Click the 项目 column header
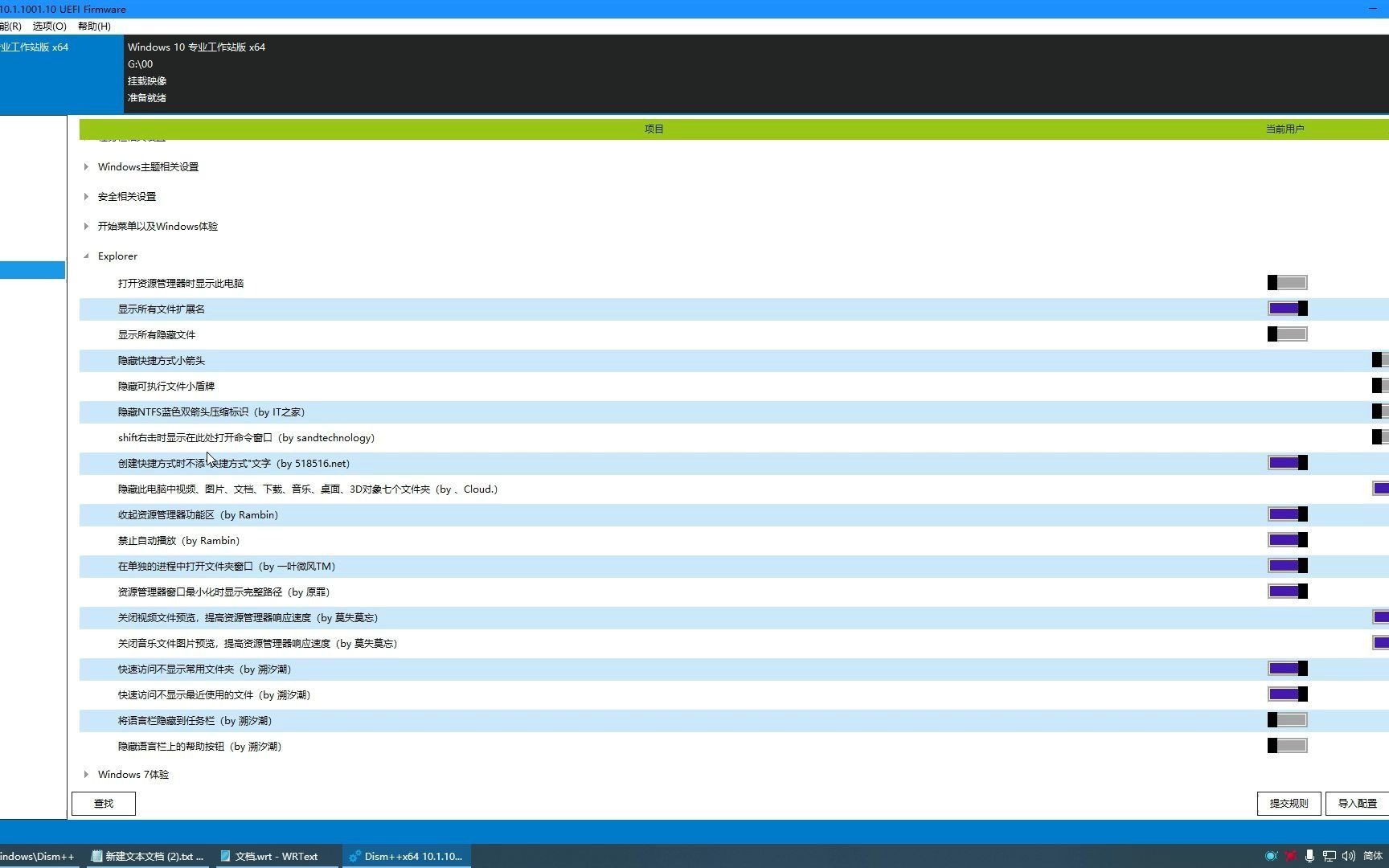The height and width of the screenshot is (868, 1389). pos(654,129)
